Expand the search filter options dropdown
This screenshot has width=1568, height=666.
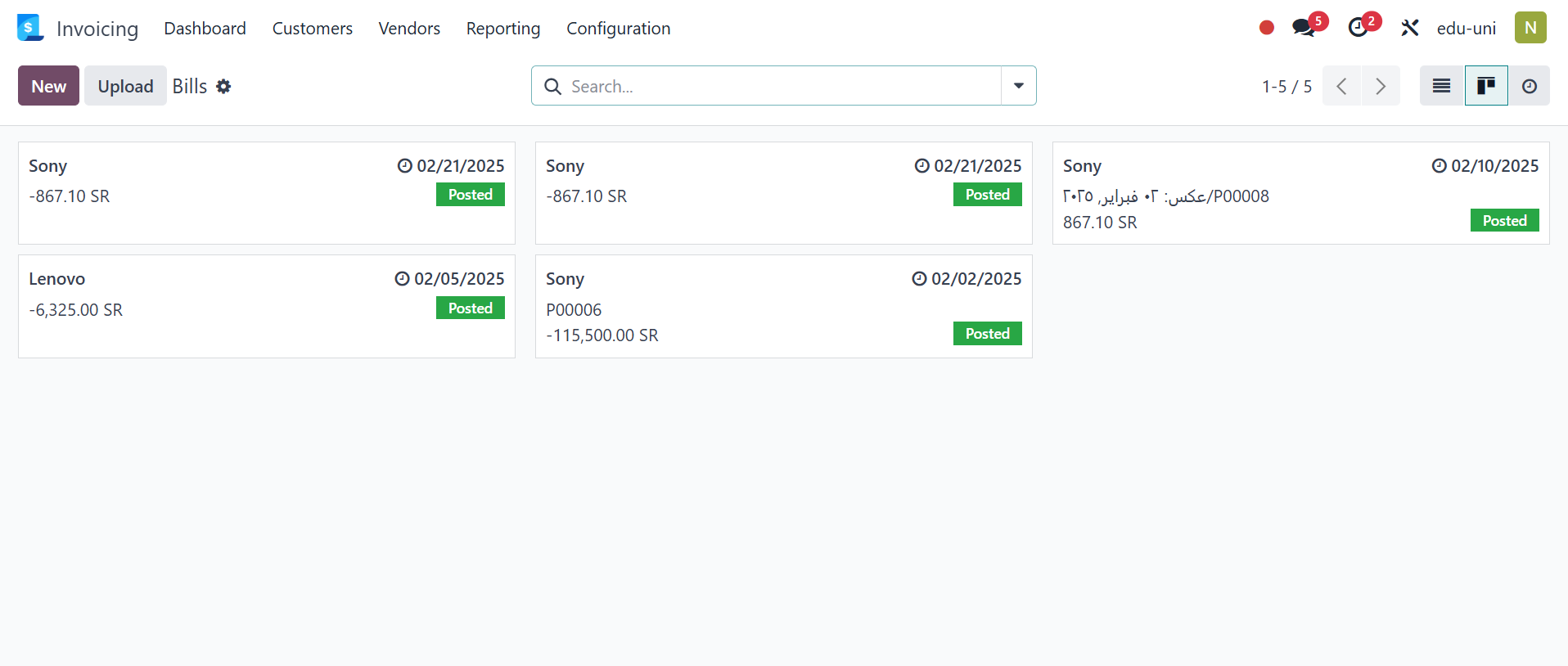(x=1019, y=86)
